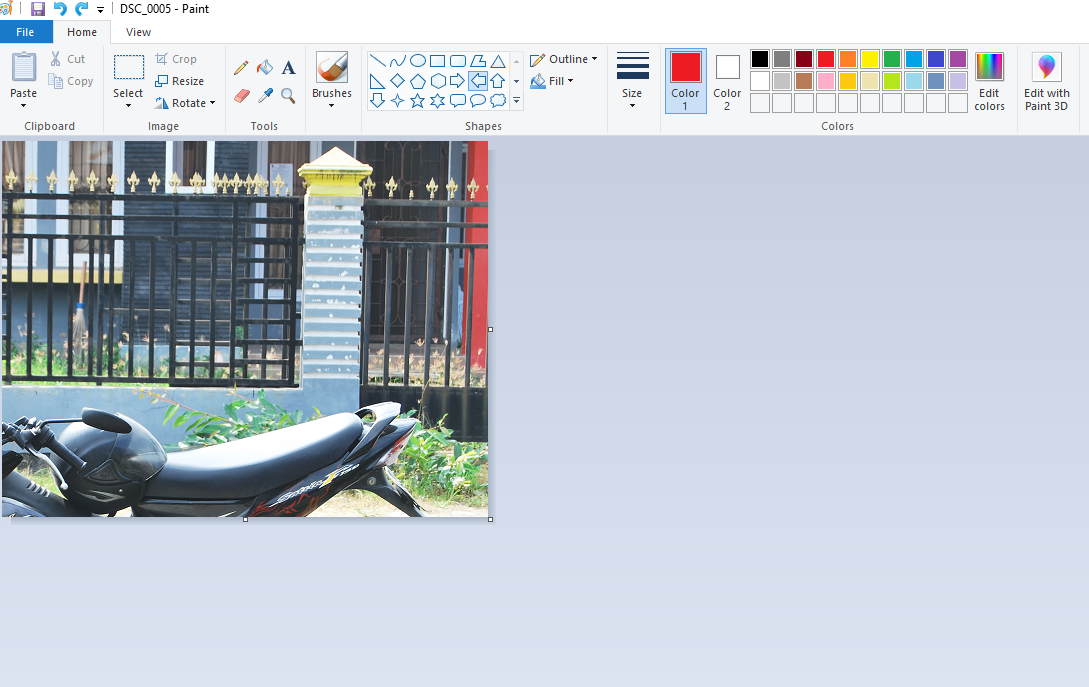This screenshot has height=687, width=1089.
Task: Click the Undo arrow in title bar
Action: pyautogui.click(x=60, y=9)
